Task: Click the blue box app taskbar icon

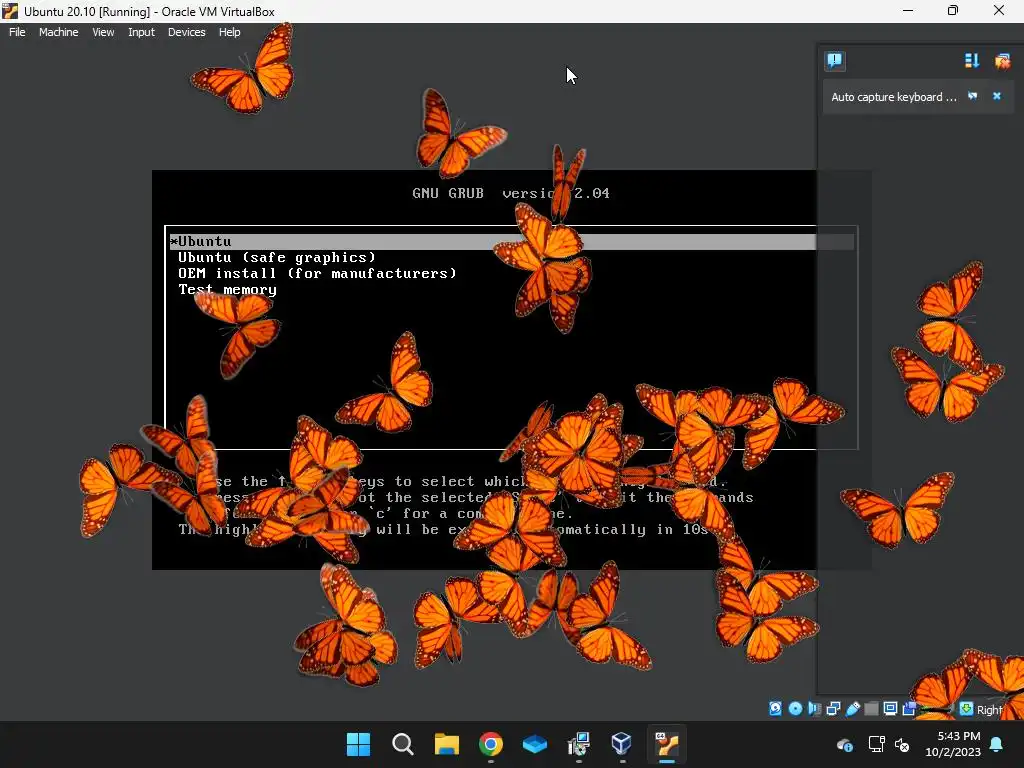Action: point(535,744)
